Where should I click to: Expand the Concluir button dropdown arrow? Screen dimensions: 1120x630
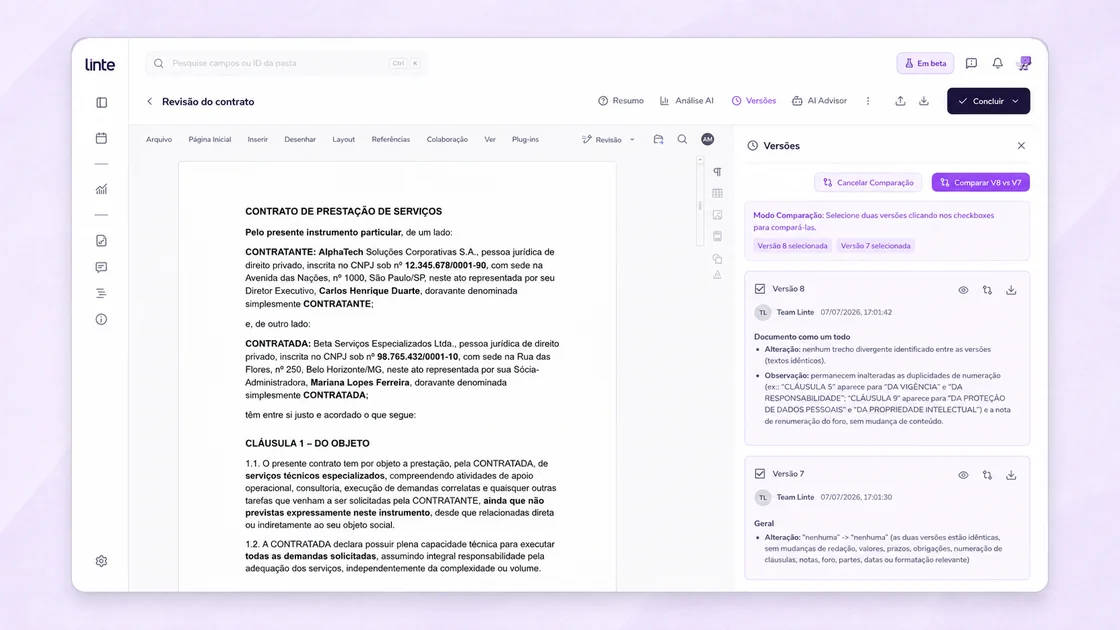(1015, 101)
